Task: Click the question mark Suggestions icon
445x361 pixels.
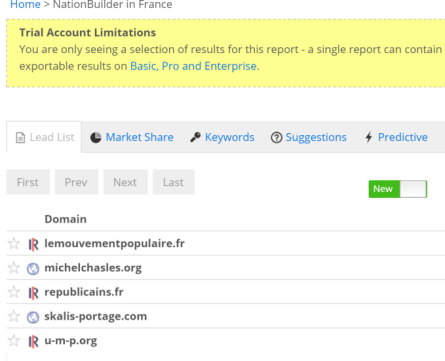Action: tap(276, 137)
